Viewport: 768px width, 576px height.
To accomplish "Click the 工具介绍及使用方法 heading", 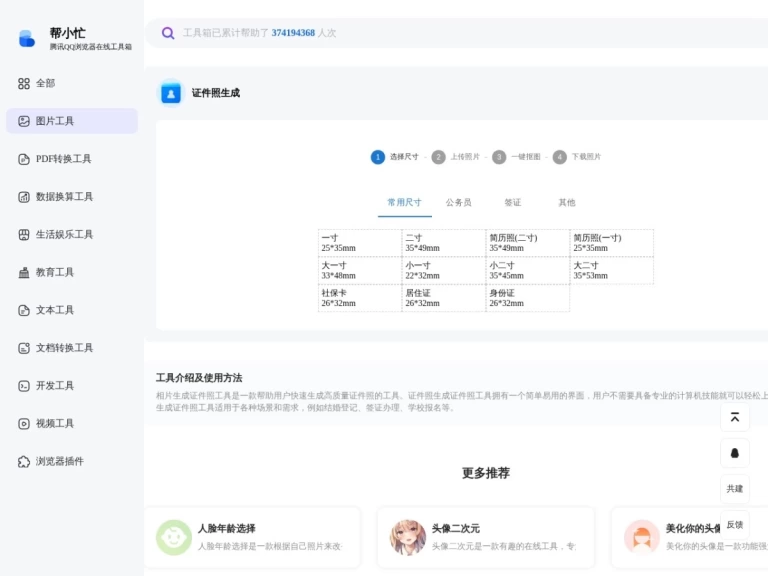I will point(199,378).
